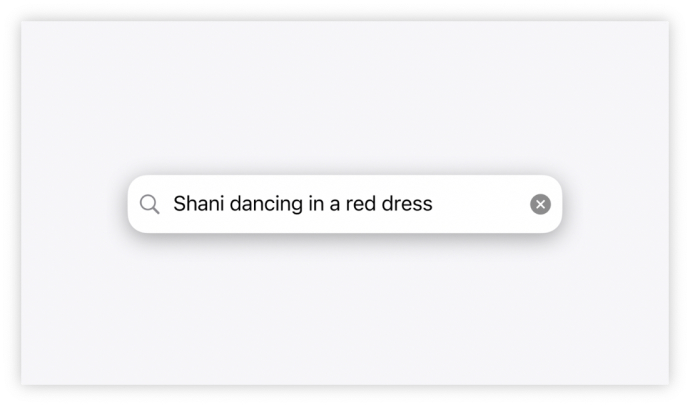This screenshot has height=406, width=690.
Task: Clear the search text with the X button
Action: pyautogui.click(x=540, y=204)
